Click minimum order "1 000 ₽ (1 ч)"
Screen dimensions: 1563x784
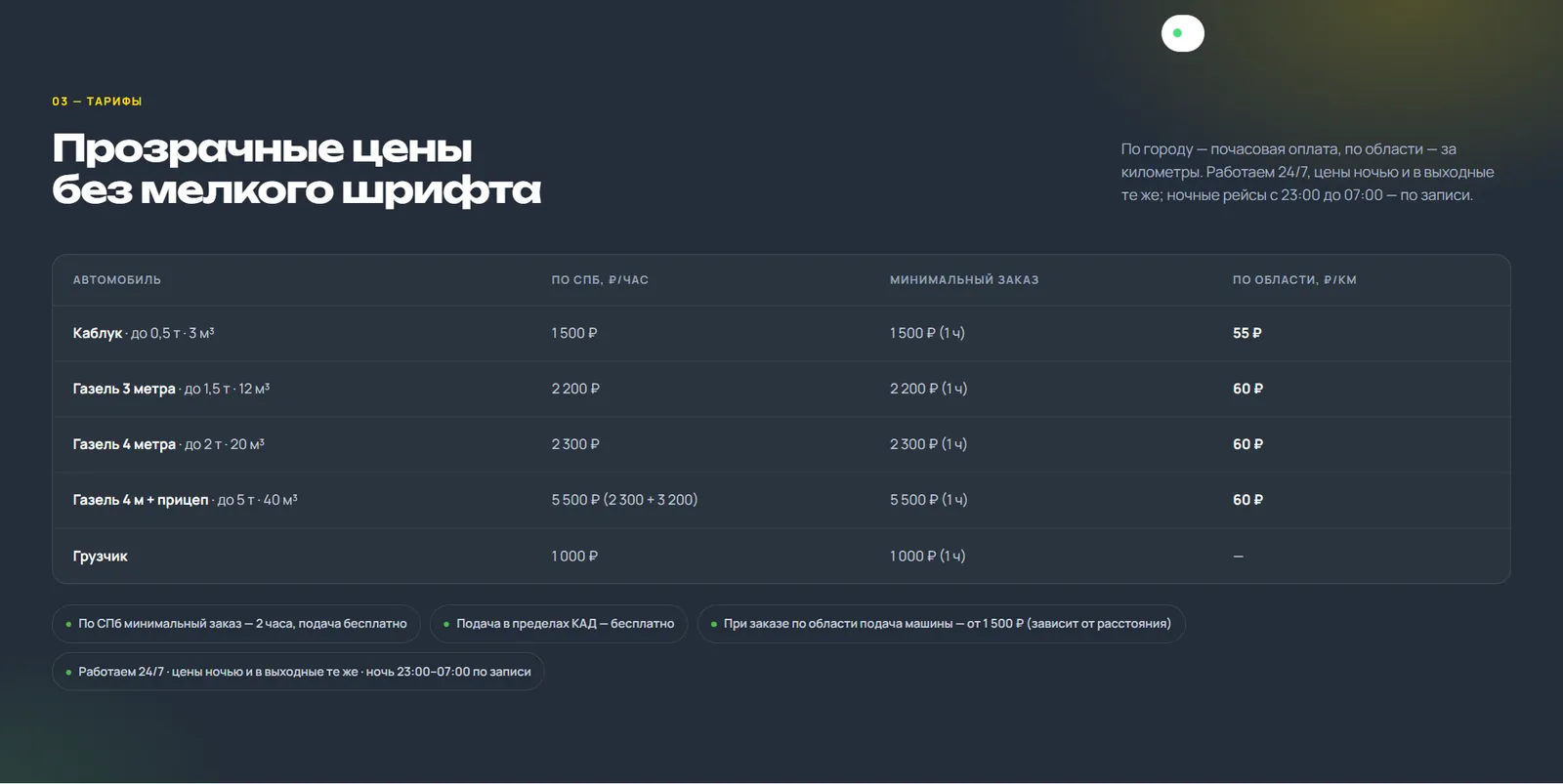[x=927, y=557]
